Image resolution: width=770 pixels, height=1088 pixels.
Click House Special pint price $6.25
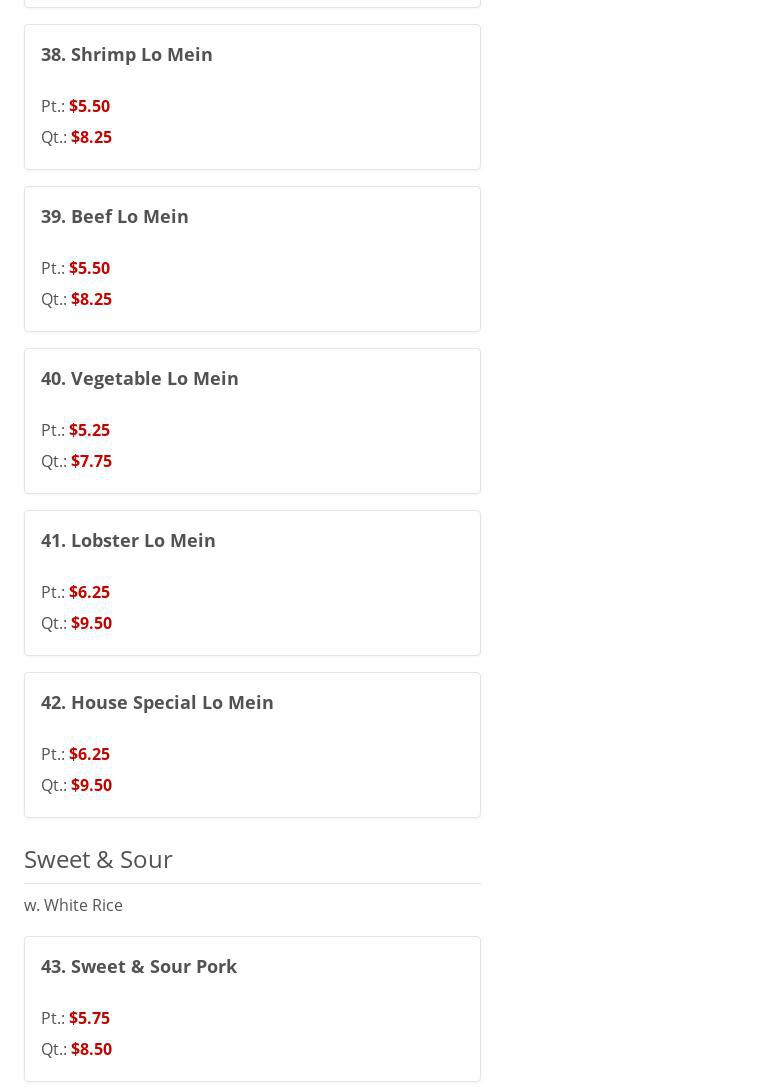pos(89,754)
